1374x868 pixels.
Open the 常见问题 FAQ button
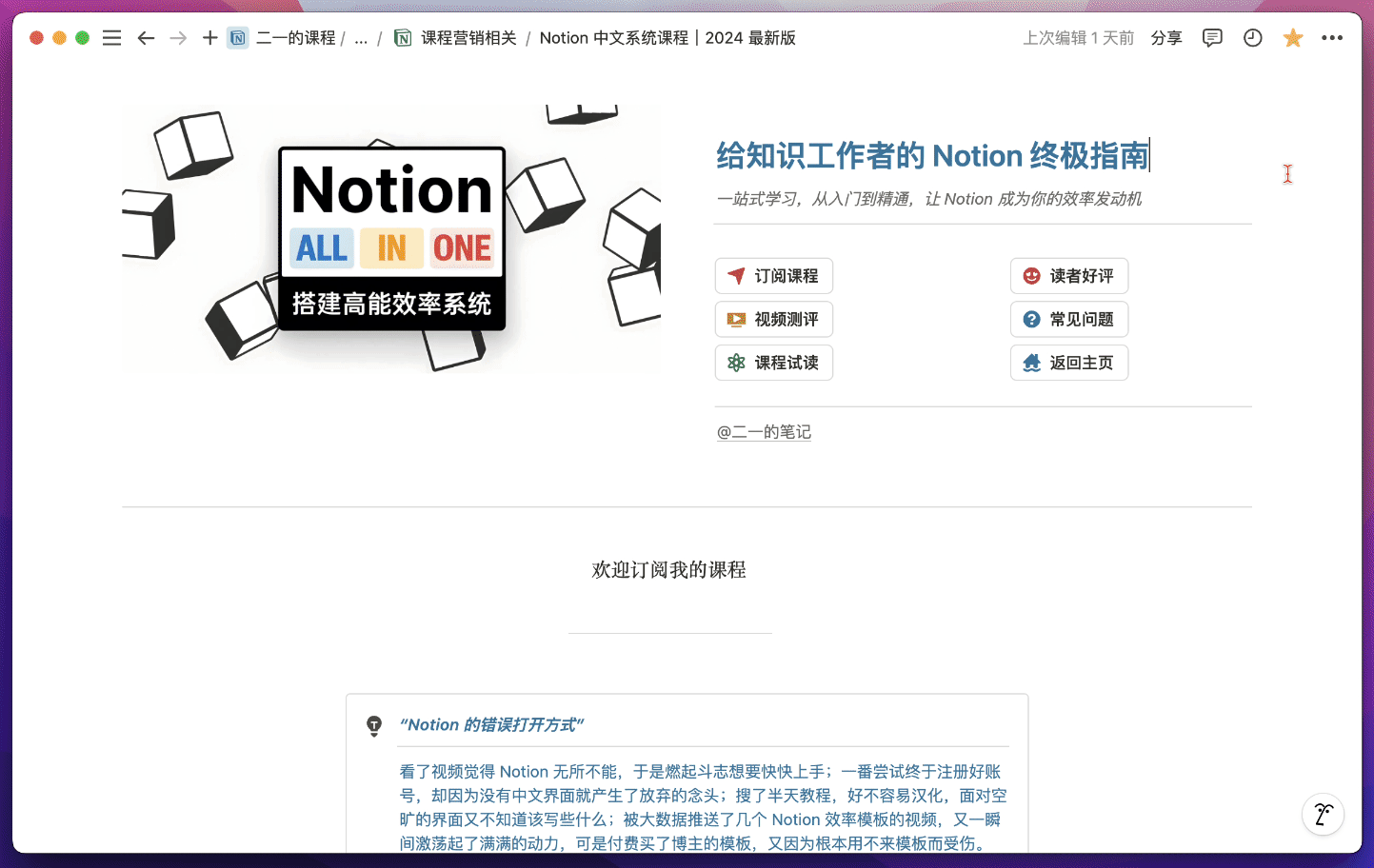(x=1069, y=320)
